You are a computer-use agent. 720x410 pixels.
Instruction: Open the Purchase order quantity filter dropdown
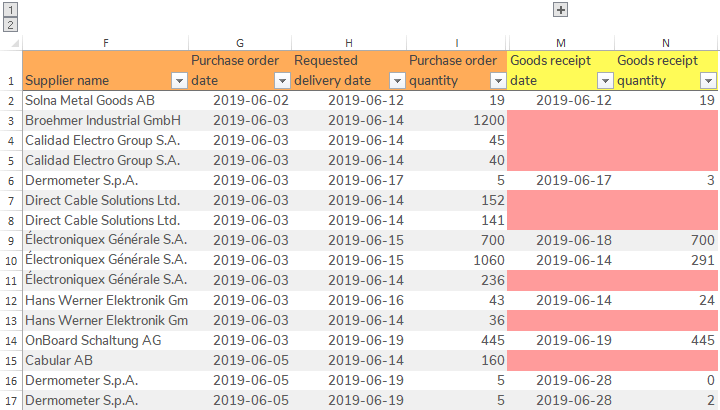[x=497, y=80]
